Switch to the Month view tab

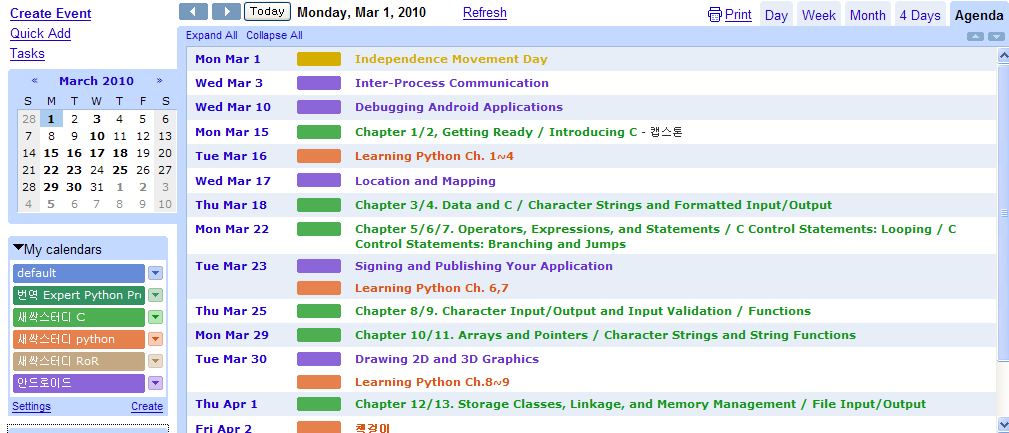(x=867, y=15)
